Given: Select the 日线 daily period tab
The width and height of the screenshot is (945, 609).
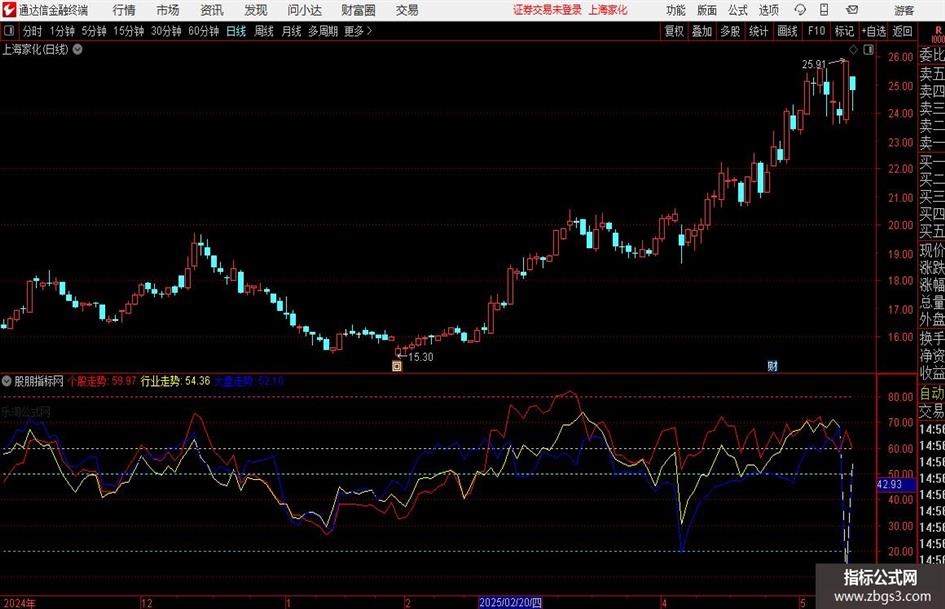Looking at the screenshot, I should [x=236, y=31].
